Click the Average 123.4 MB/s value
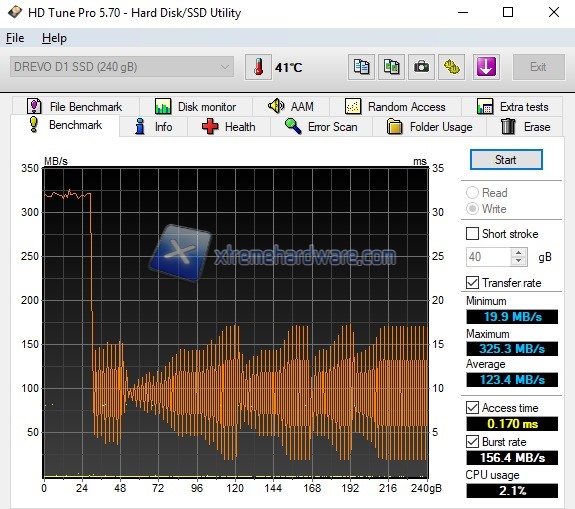The height and width of the screenshot is (509, 575). 512,380
